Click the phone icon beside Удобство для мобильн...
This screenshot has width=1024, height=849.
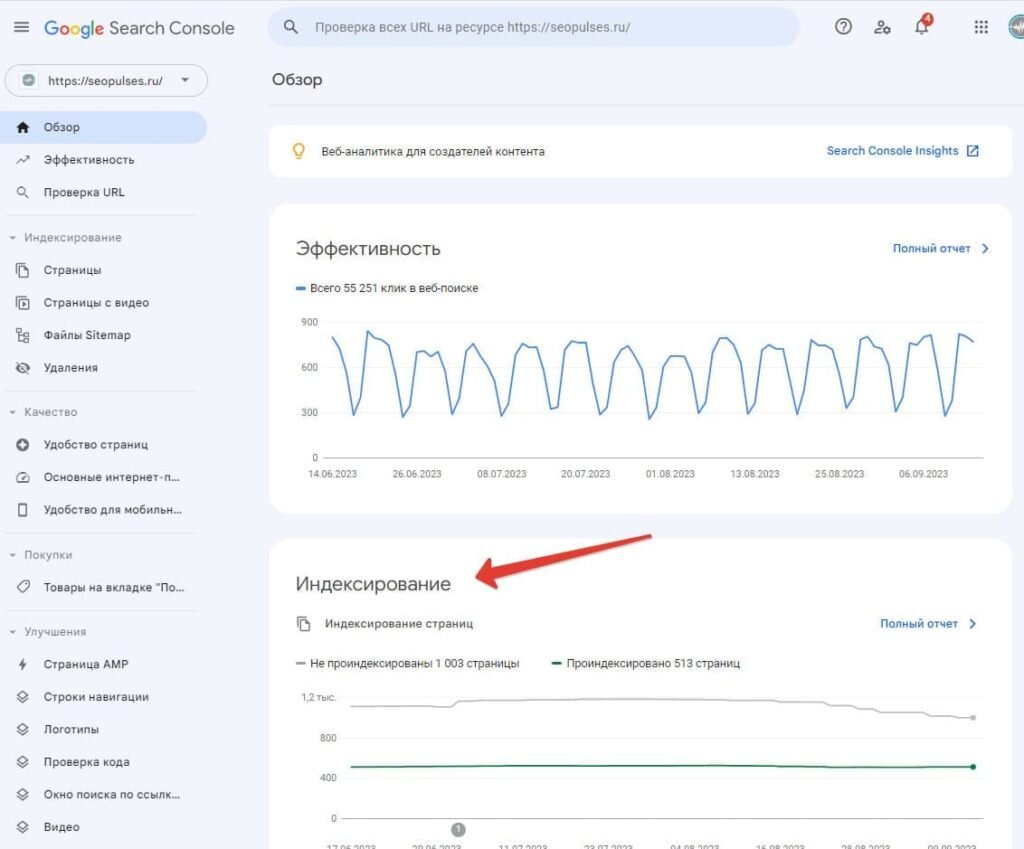point(23,509)
